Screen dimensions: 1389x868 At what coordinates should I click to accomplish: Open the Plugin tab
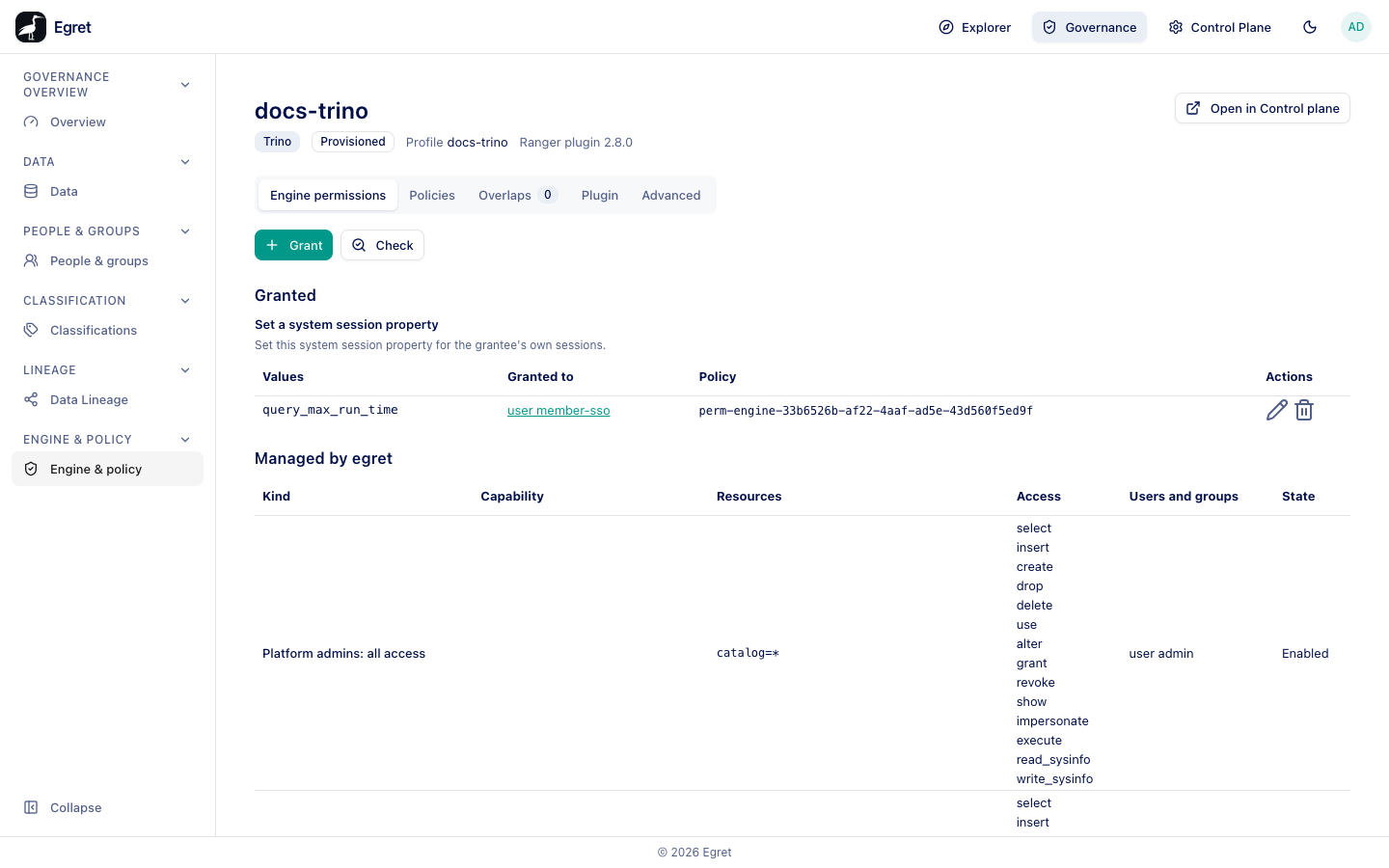coord(600,195)
